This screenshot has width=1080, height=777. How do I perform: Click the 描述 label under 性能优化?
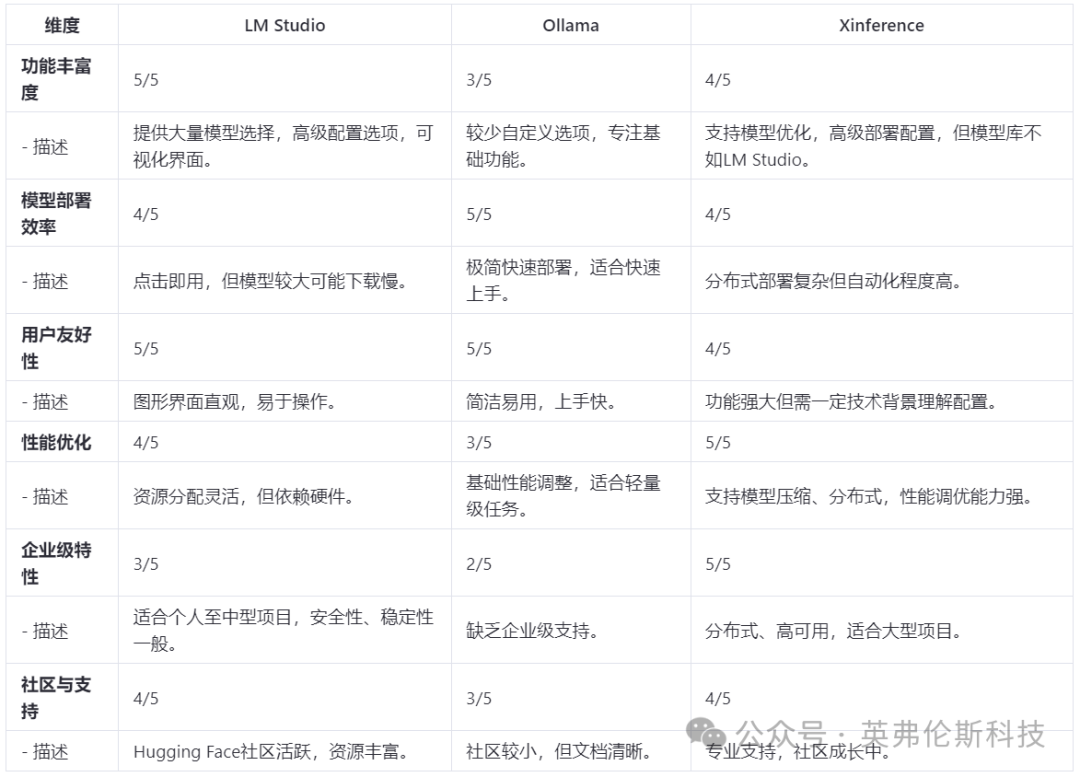(45, 496)
